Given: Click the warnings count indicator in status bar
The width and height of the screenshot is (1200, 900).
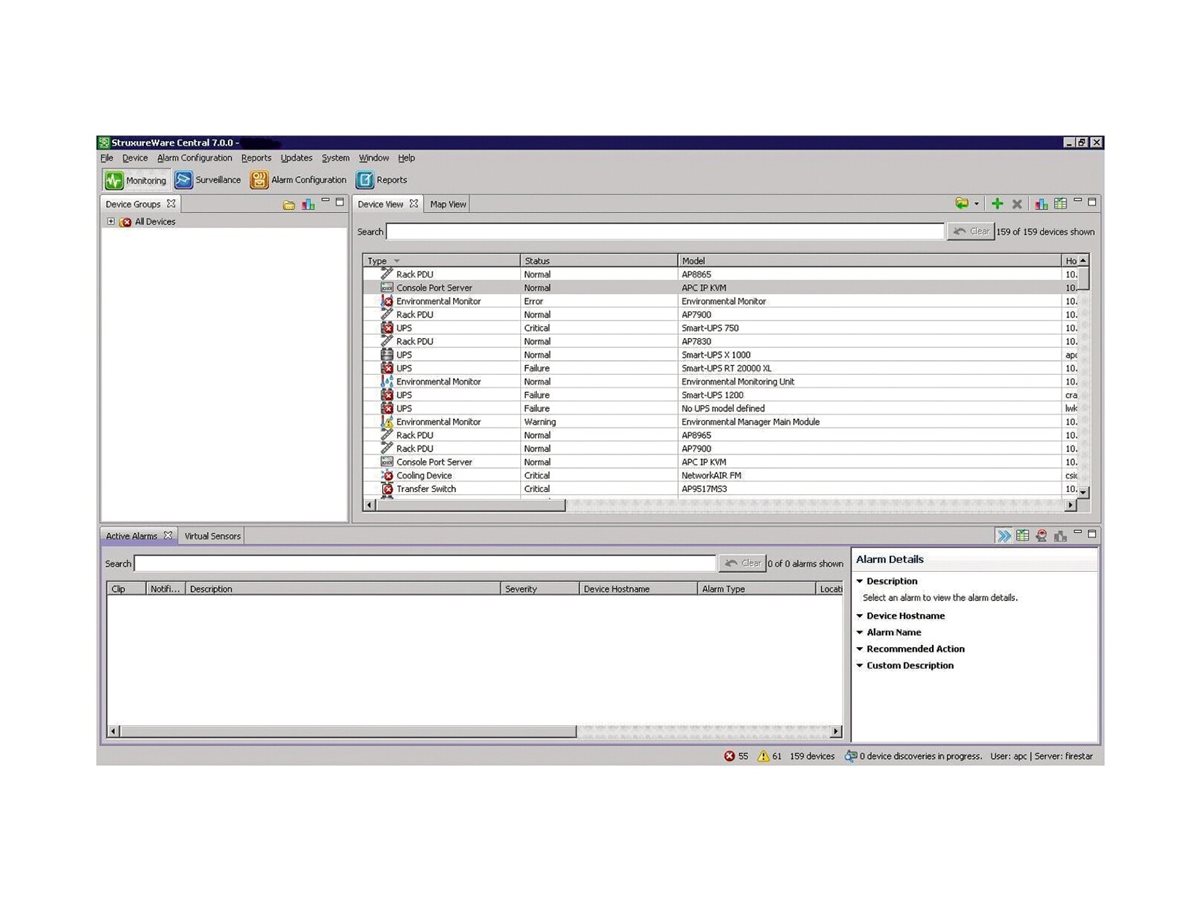Looking at the screenshot, I should pos(767,756).
